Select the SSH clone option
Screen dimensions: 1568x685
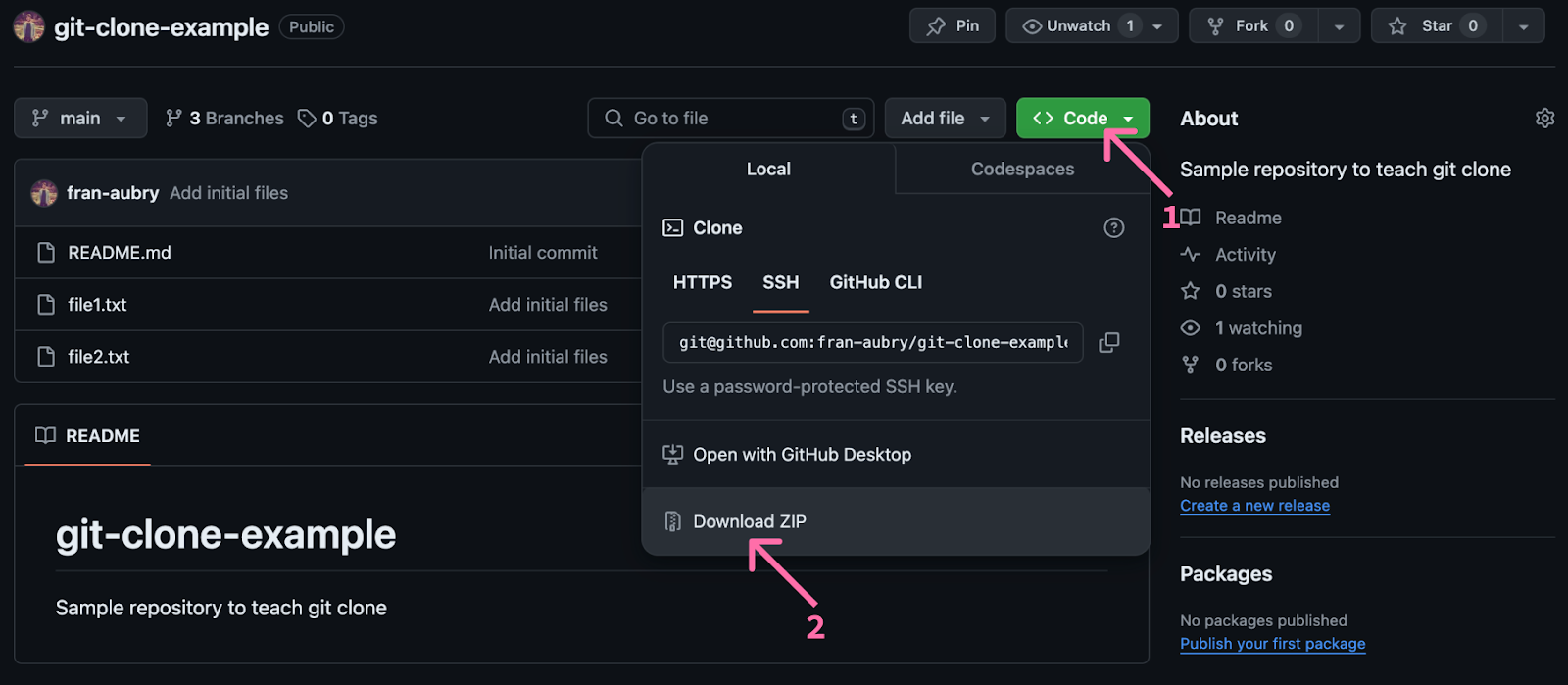pyautogui.click(x=781, y=282)
